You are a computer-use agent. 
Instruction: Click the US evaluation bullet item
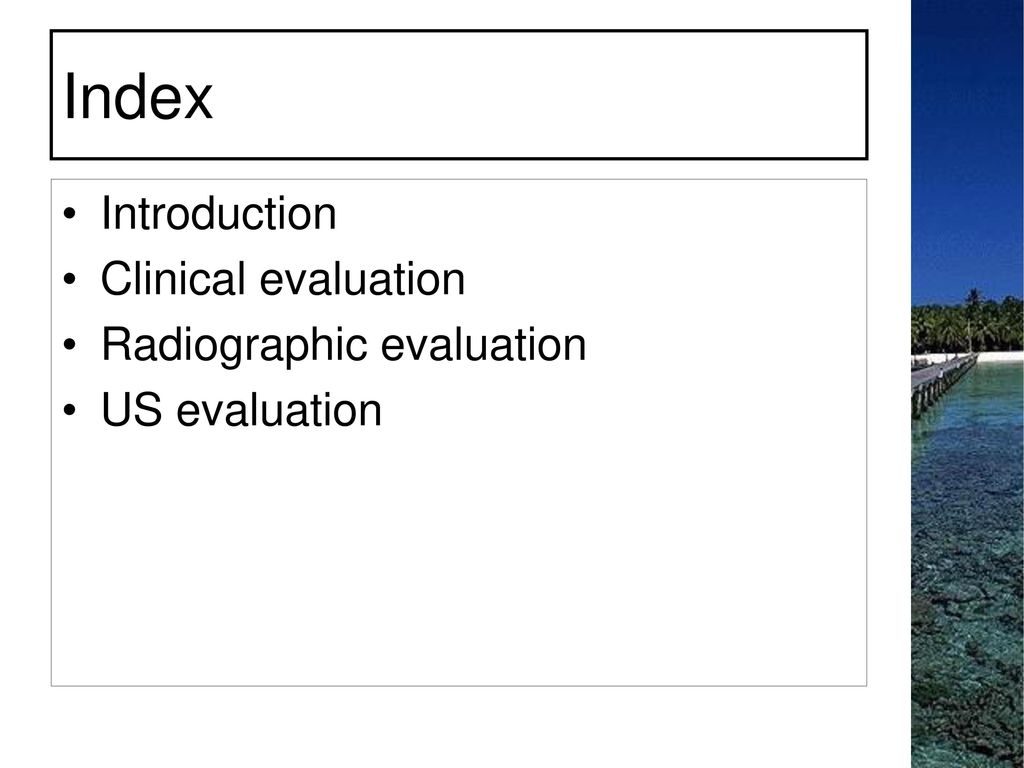coord(241,410)
